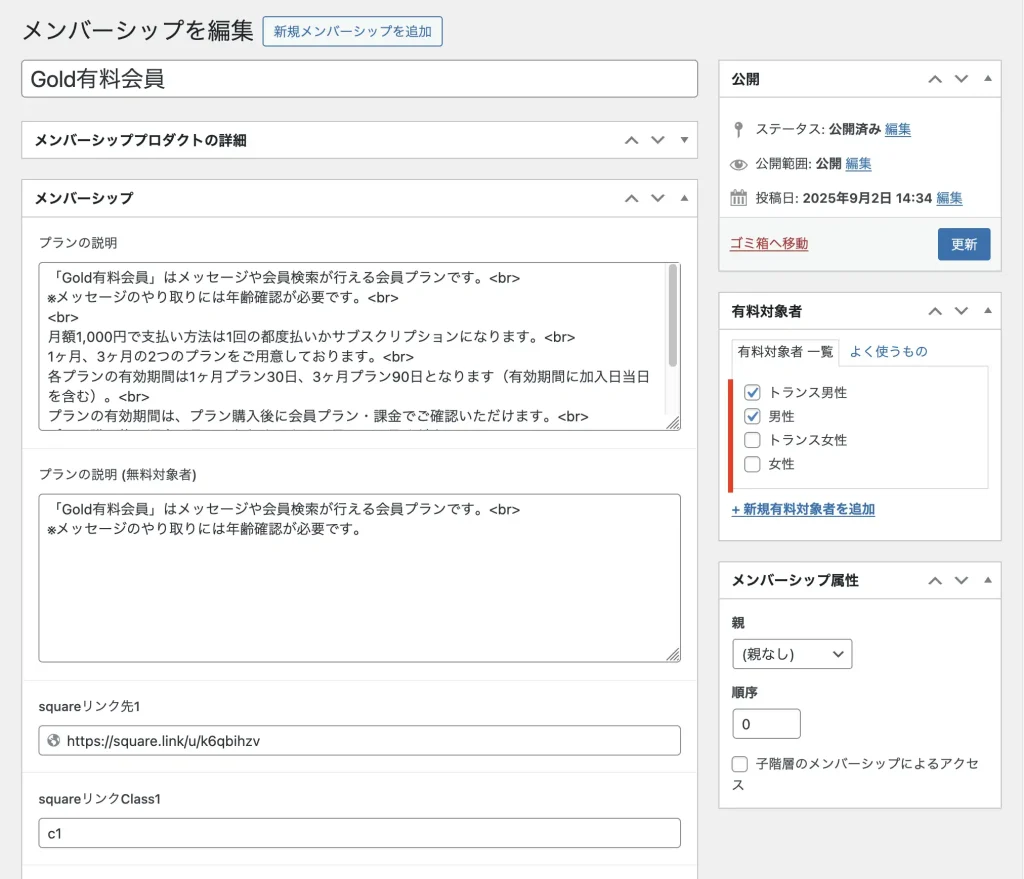Click the eye icon beside 公開範囲
1024x879 pixels.
click(x=739, y=164)
